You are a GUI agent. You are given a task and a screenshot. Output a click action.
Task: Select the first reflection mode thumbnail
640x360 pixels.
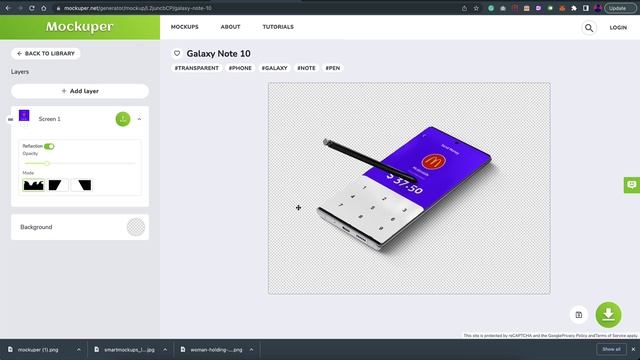33,185
